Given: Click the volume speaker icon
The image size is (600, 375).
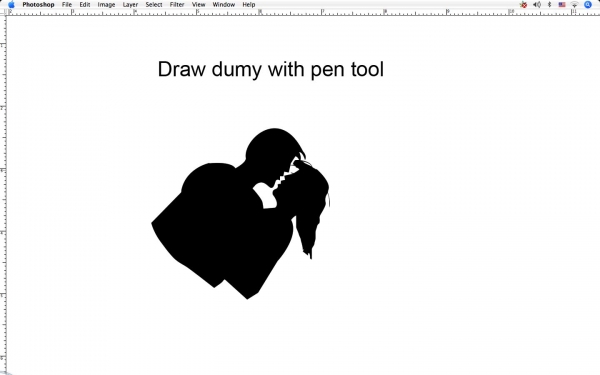Looking at the screenshot, I should pos(537,5).
